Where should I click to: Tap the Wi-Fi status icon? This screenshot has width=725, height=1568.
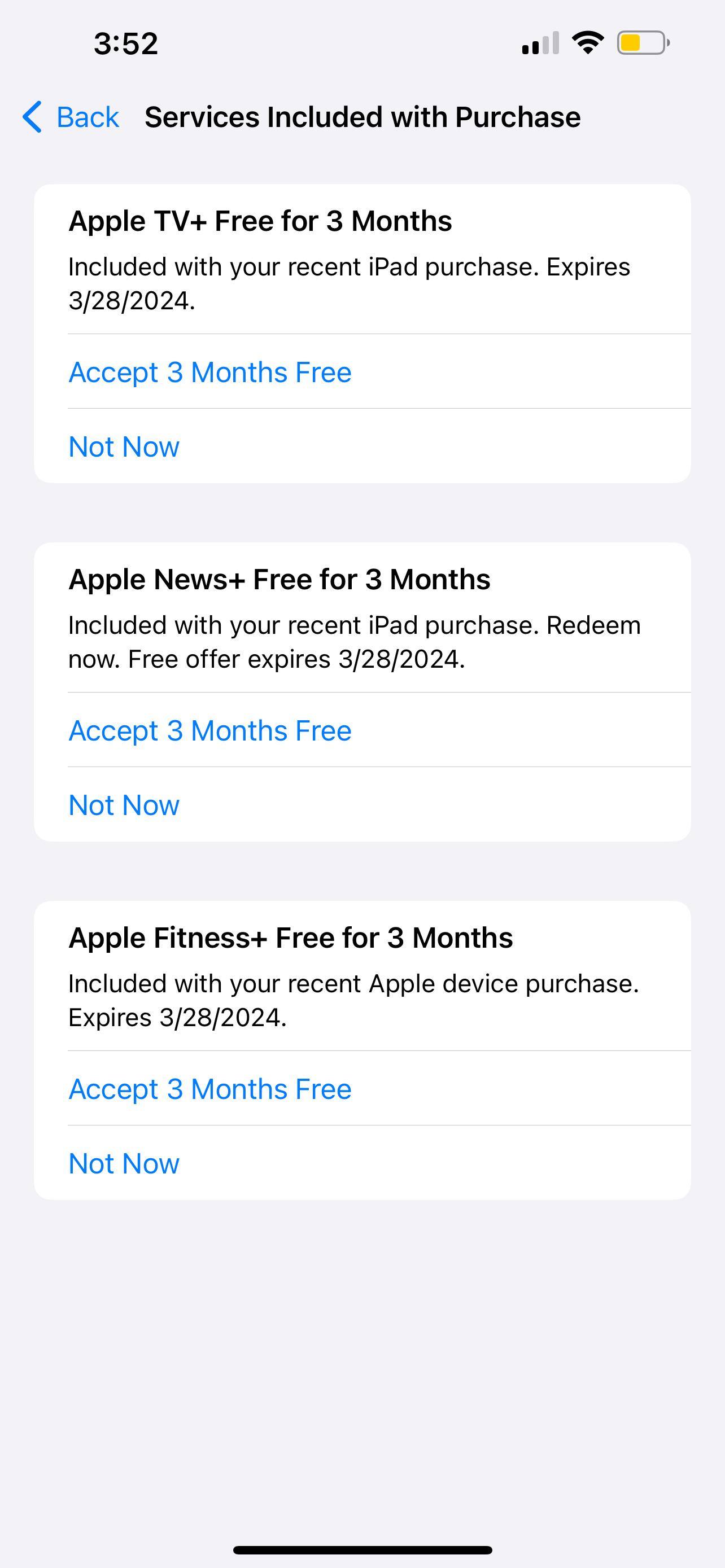587,42
